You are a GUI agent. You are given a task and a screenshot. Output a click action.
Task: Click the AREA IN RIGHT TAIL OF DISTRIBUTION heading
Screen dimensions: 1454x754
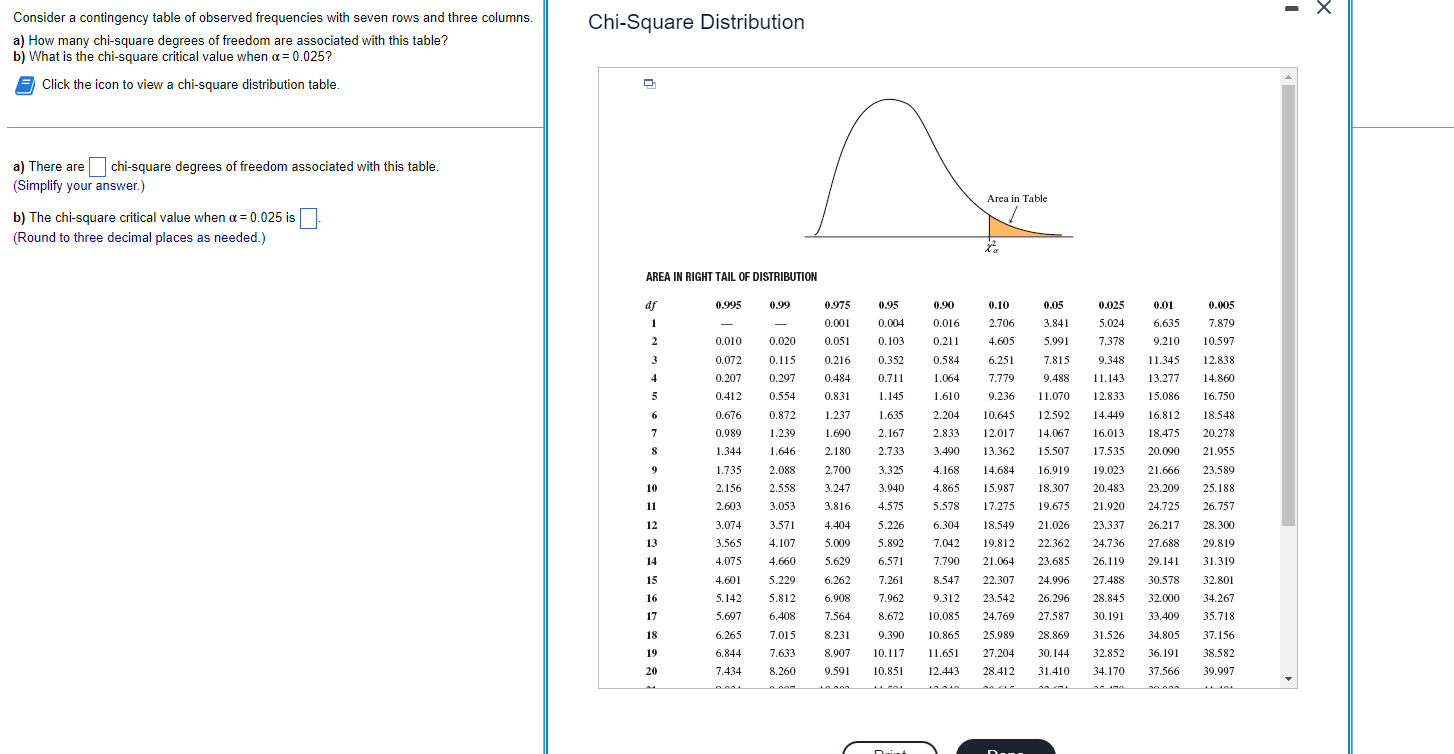730,276
